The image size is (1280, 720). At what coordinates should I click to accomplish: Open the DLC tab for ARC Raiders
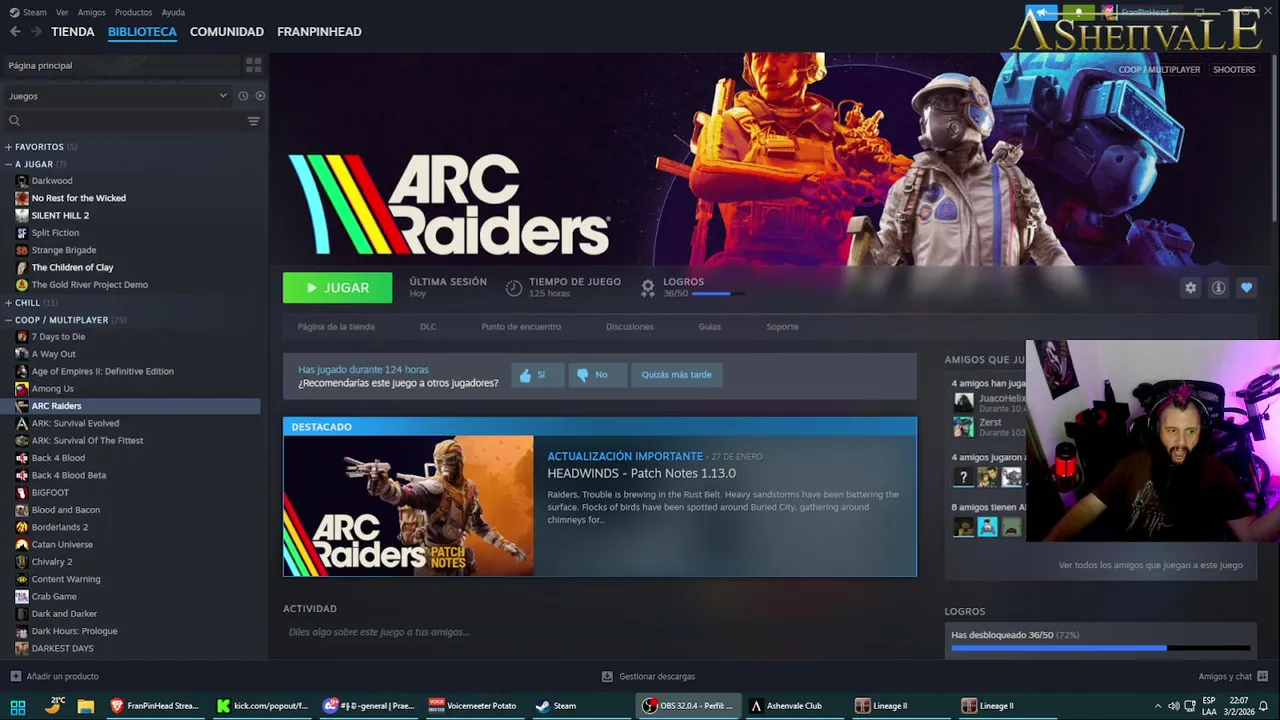pos(428,327)
